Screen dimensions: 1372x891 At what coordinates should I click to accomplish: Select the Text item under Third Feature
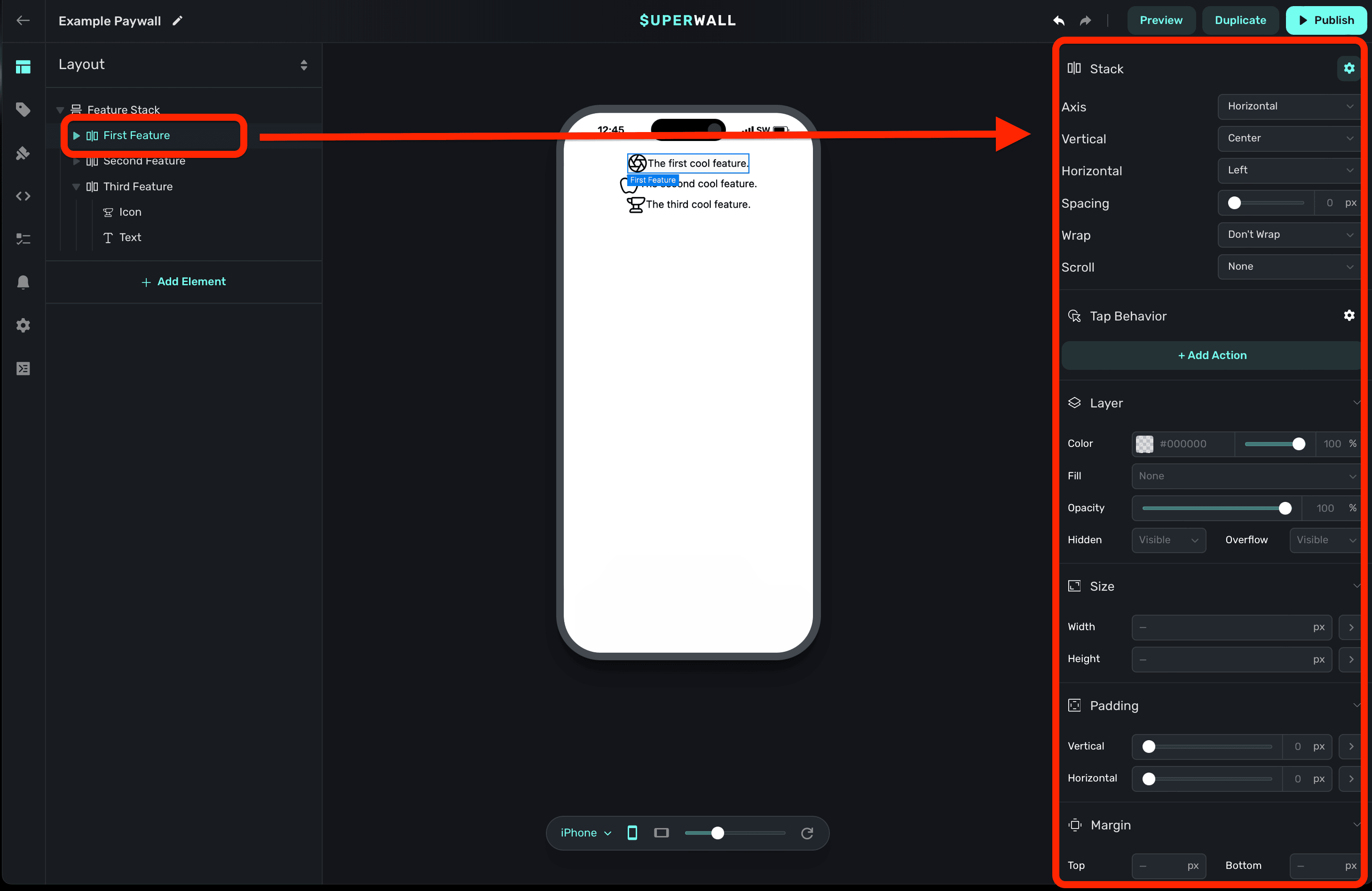click(x=130, y=237)
